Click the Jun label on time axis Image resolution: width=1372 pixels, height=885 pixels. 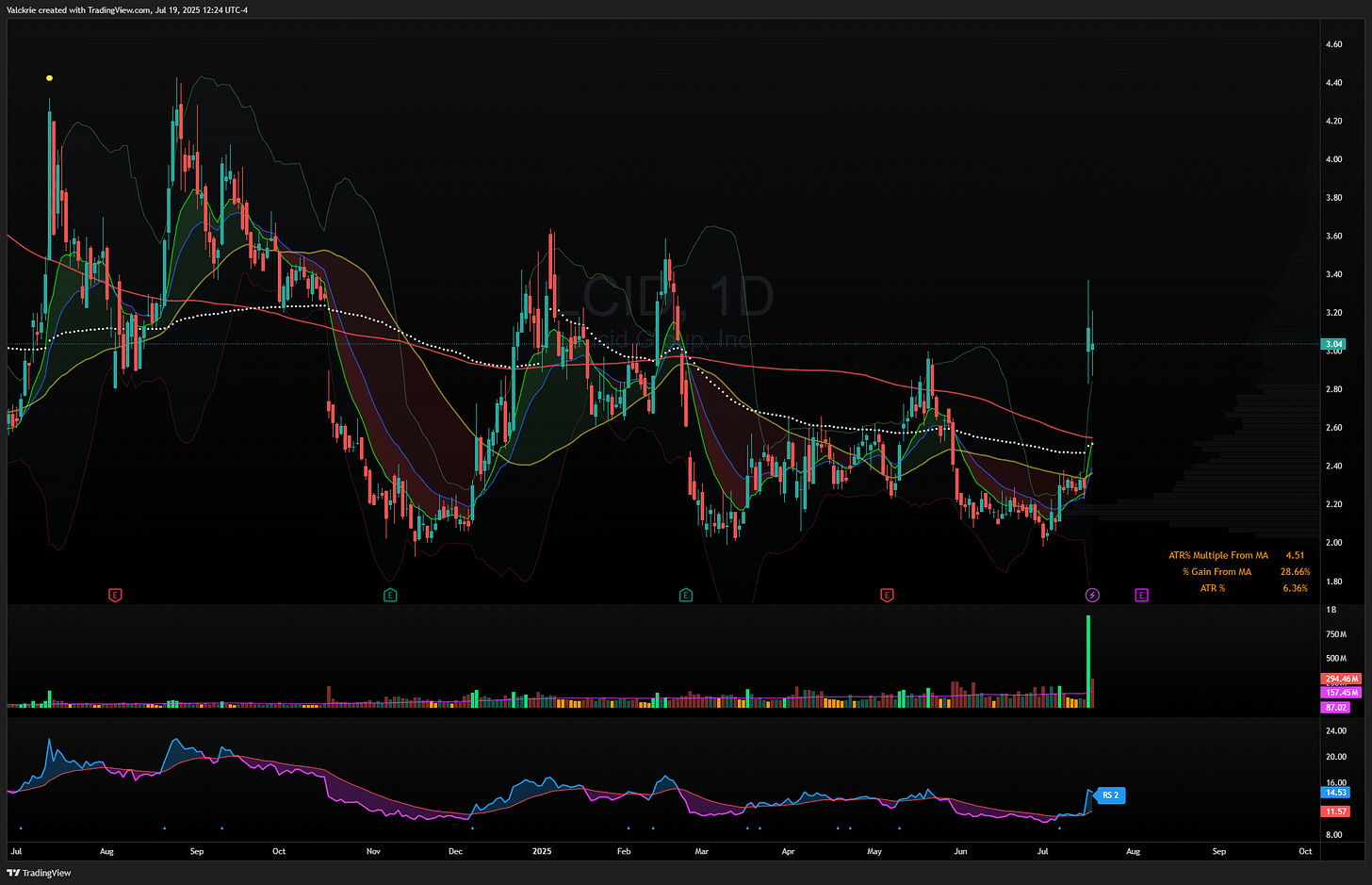coord(960,851)
